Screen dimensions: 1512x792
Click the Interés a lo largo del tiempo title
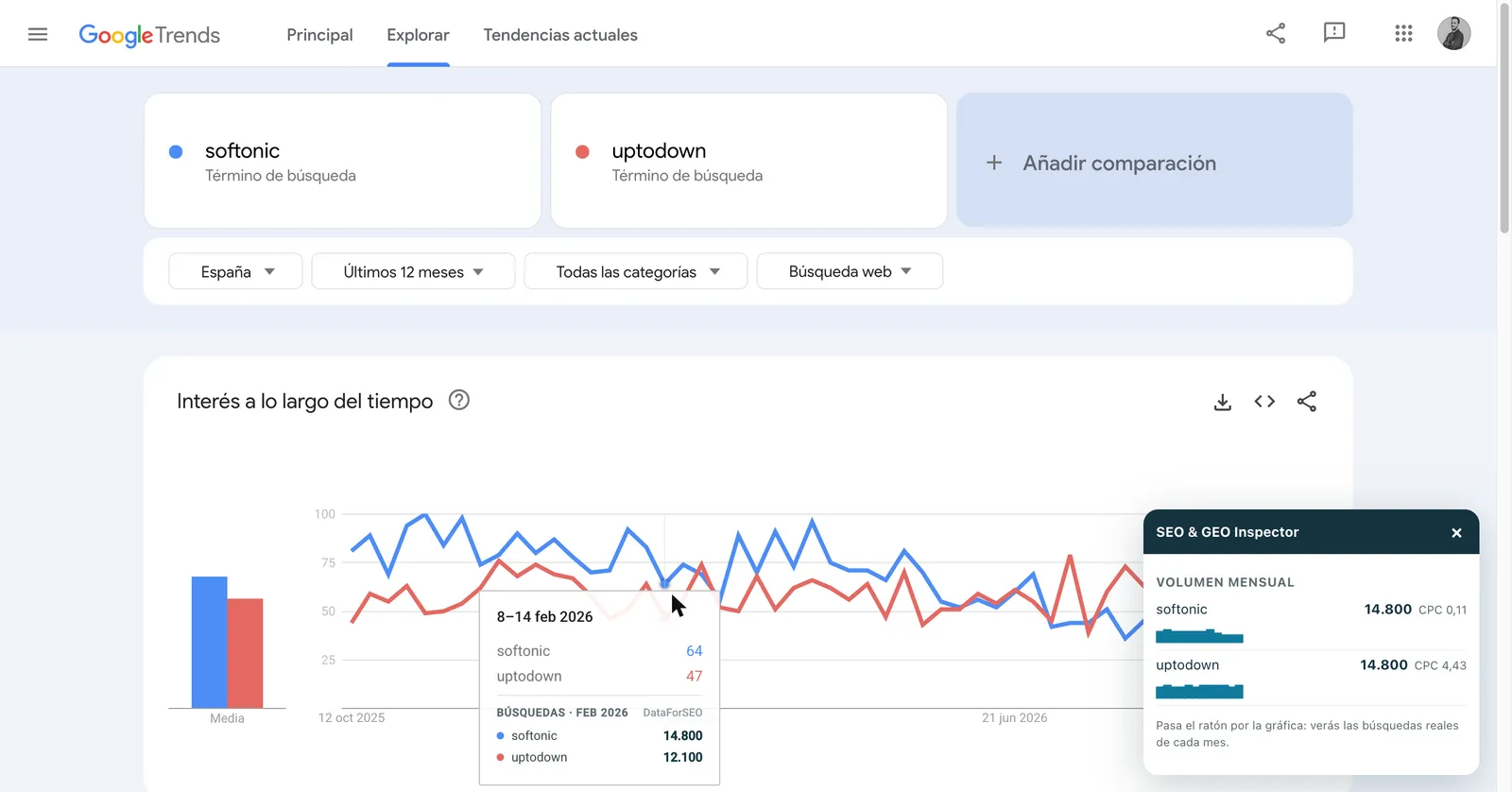[x=304, y=401]
